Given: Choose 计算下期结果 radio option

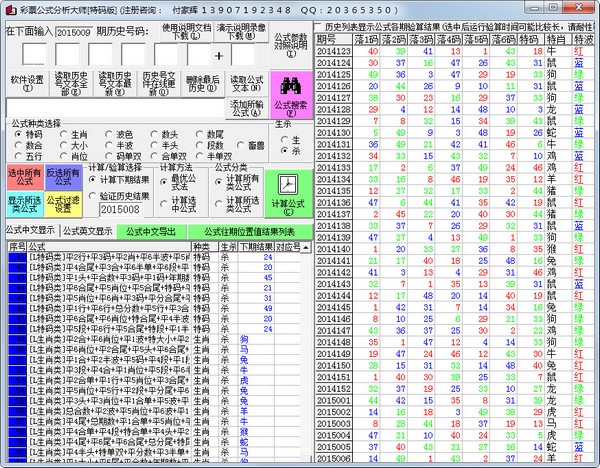Looking at the screenshot, I should (92, 179).
